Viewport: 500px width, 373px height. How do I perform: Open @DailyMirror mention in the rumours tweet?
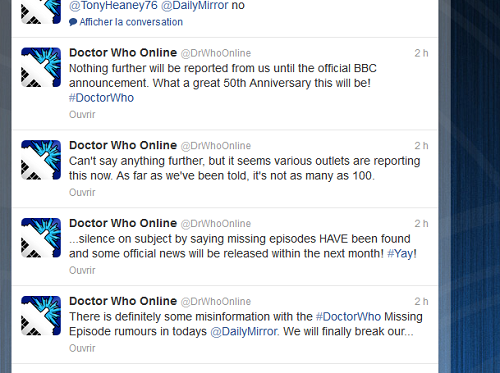tap(244, 332)
